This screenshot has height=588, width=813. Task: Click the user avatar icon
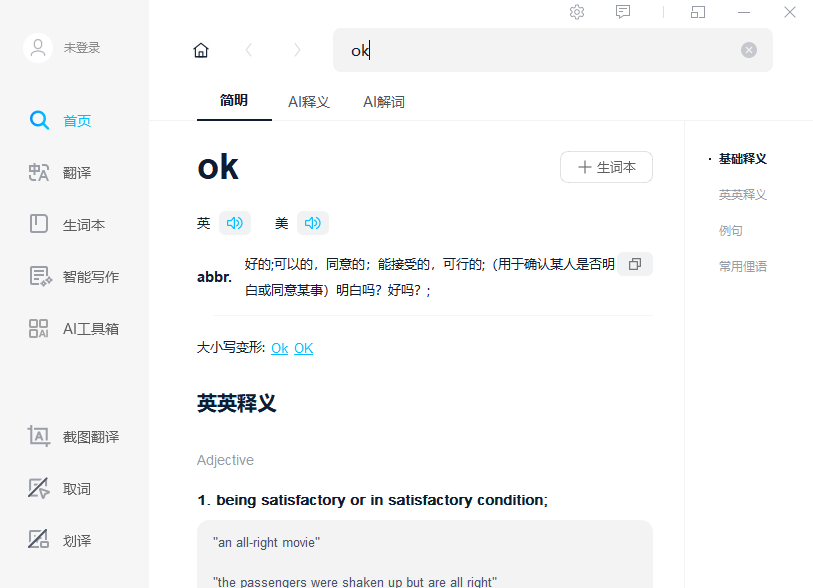coord(38,48)
